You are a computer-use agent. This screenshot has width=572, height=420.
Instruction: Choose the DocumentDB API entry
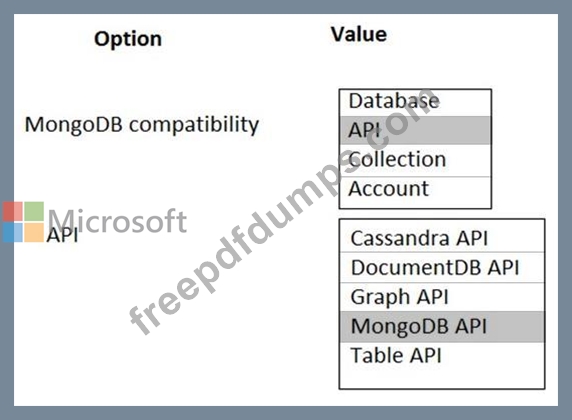[x=442, y=267]
